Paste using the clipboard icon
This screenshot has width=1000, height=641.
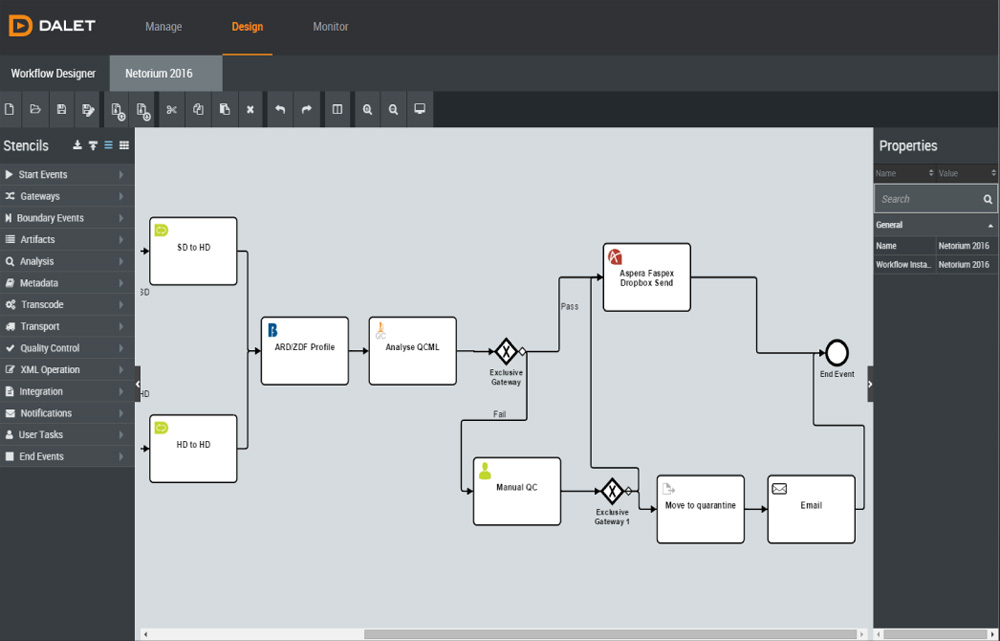[x=224, y=109]
